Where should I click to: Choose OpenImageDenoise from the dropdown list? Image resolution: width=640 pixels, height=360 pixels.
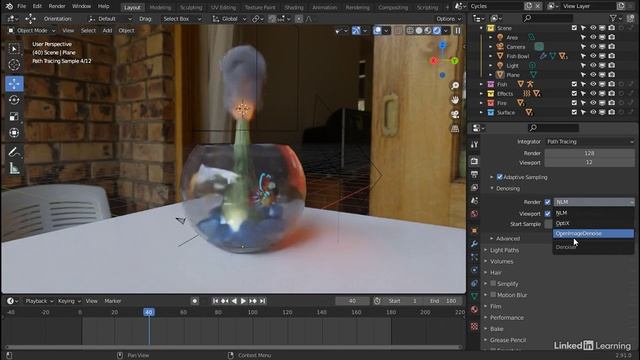[x=593, y=233]
